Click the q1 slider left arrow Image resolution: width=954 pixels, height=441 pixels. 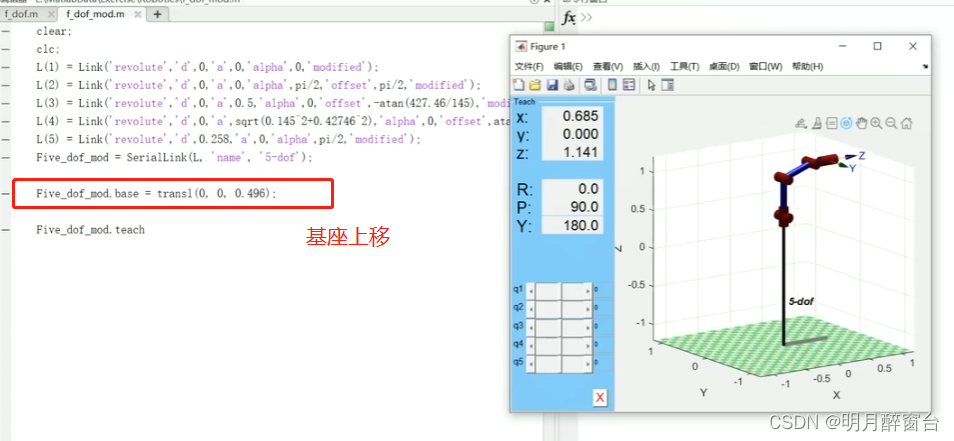(529, 291)
